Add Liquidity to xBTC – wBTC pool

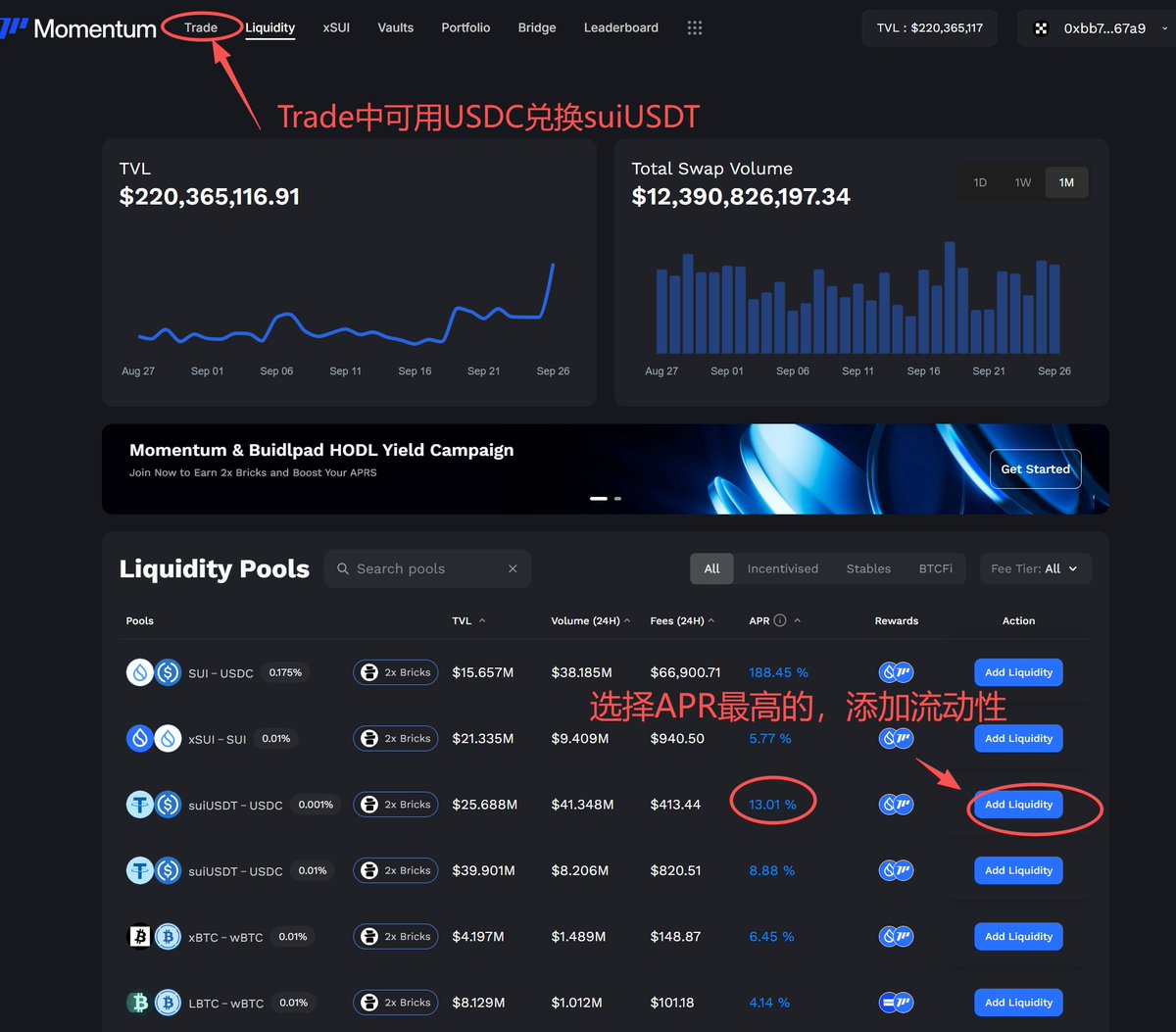pyautogui.click(x=1018, y=936)
